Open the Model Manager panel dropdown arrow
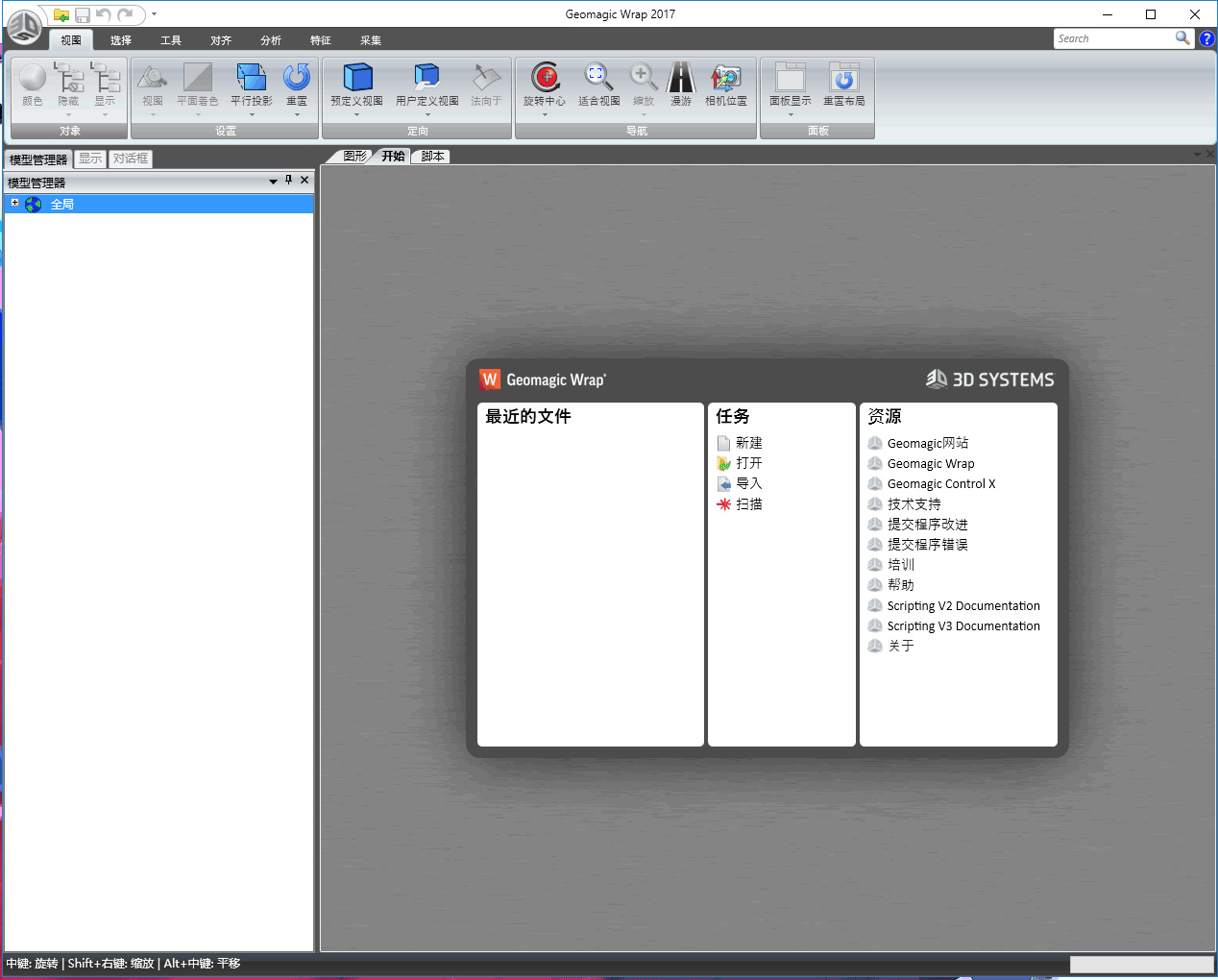 [273, 182]
